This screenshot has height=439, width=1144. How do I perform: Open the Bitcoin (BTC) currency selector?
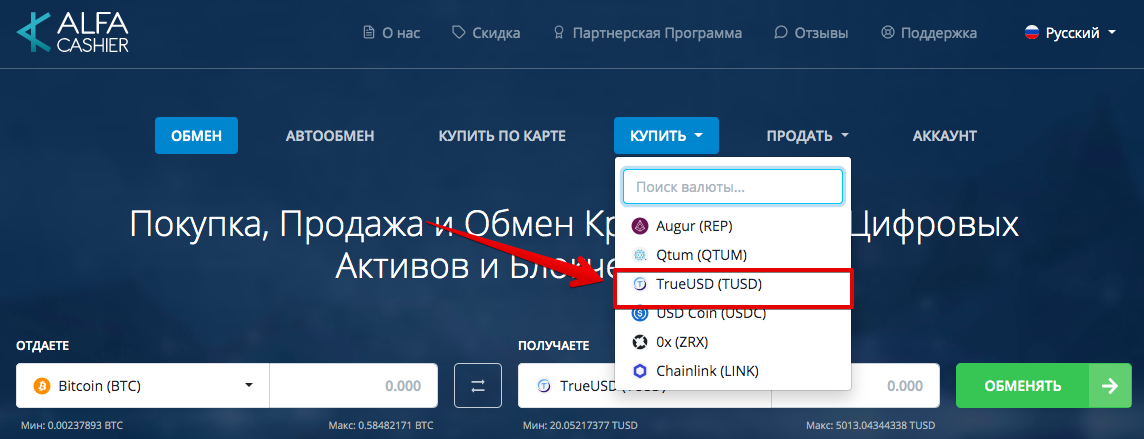(143, 386)
